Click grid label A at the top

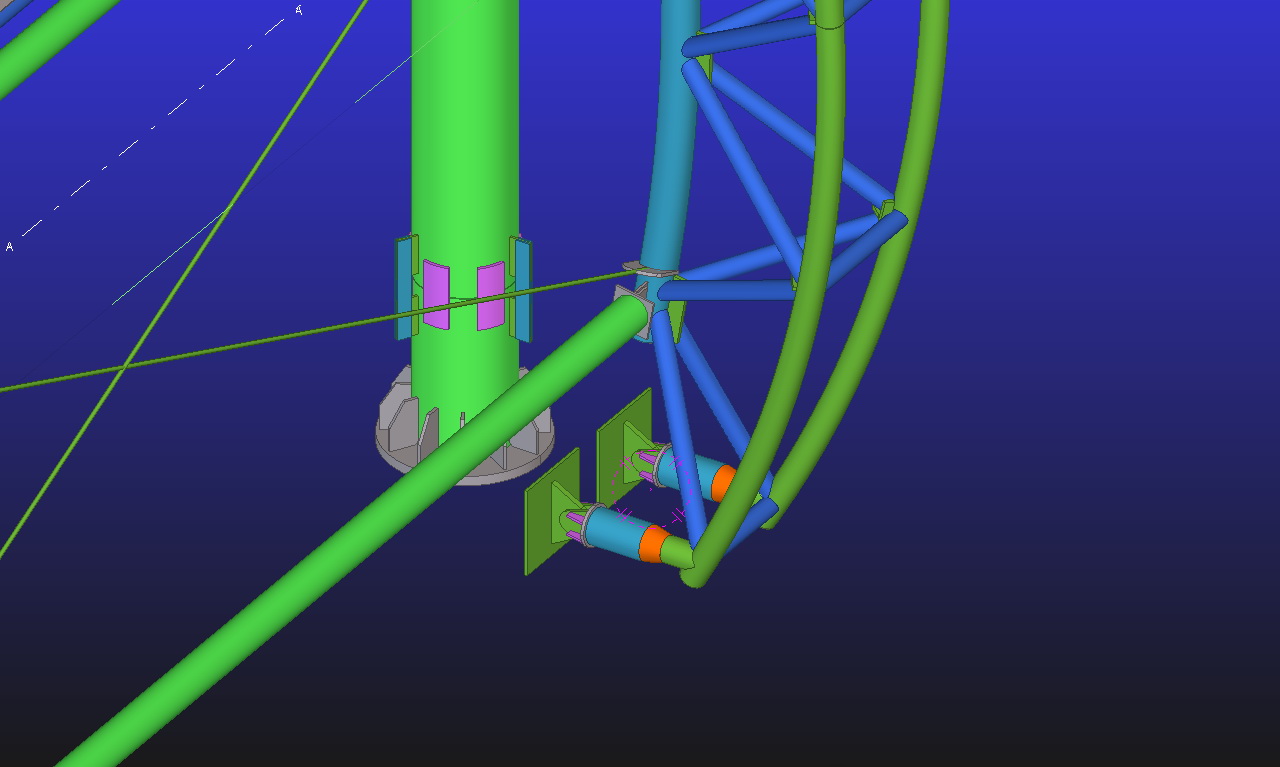click(298, 10)
